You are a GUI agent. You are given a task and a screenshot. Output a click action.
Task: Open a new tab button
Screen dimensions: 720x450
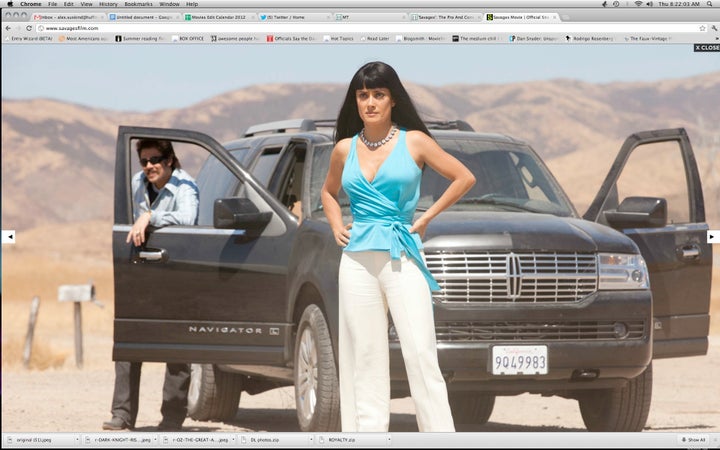coord(566,17)
